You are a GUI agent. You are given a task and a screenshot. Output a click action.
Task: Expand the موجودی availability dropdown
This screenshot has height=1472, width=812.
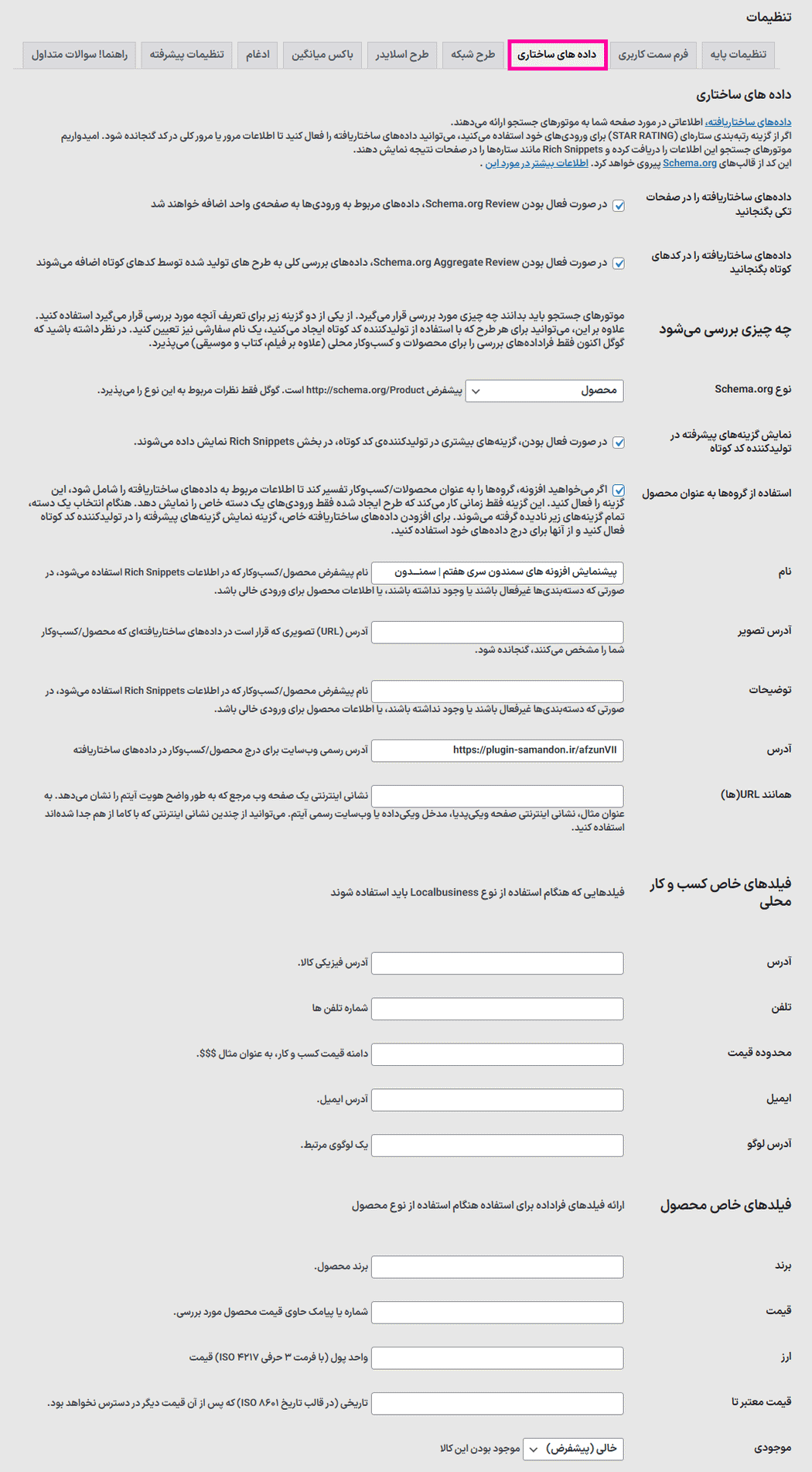(573, 1449)
